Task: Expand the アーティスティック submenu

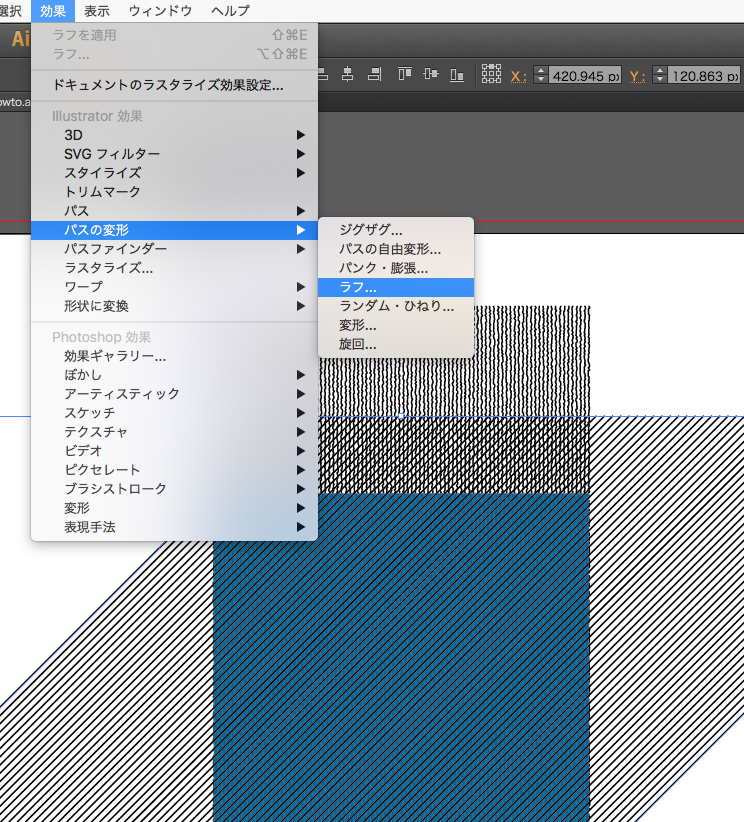Action: coord(175,394)
